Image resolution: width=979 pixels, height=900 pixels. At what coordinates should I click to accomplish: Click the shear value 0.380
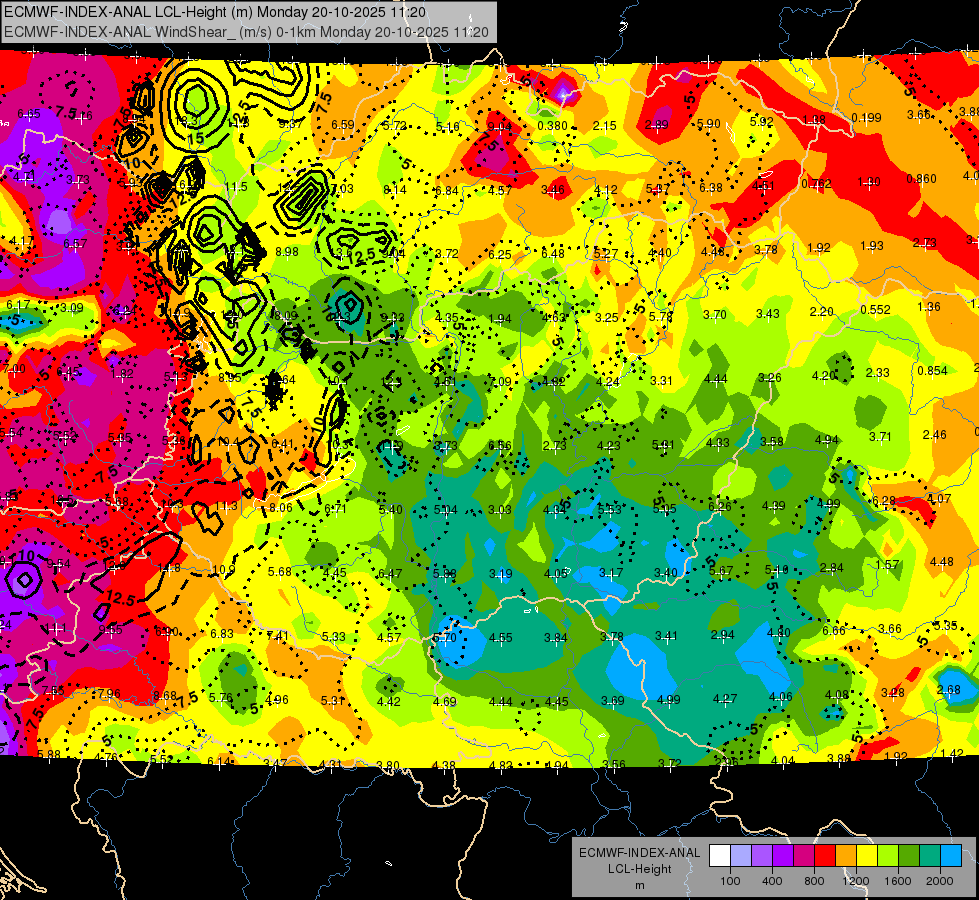point(553,126)
